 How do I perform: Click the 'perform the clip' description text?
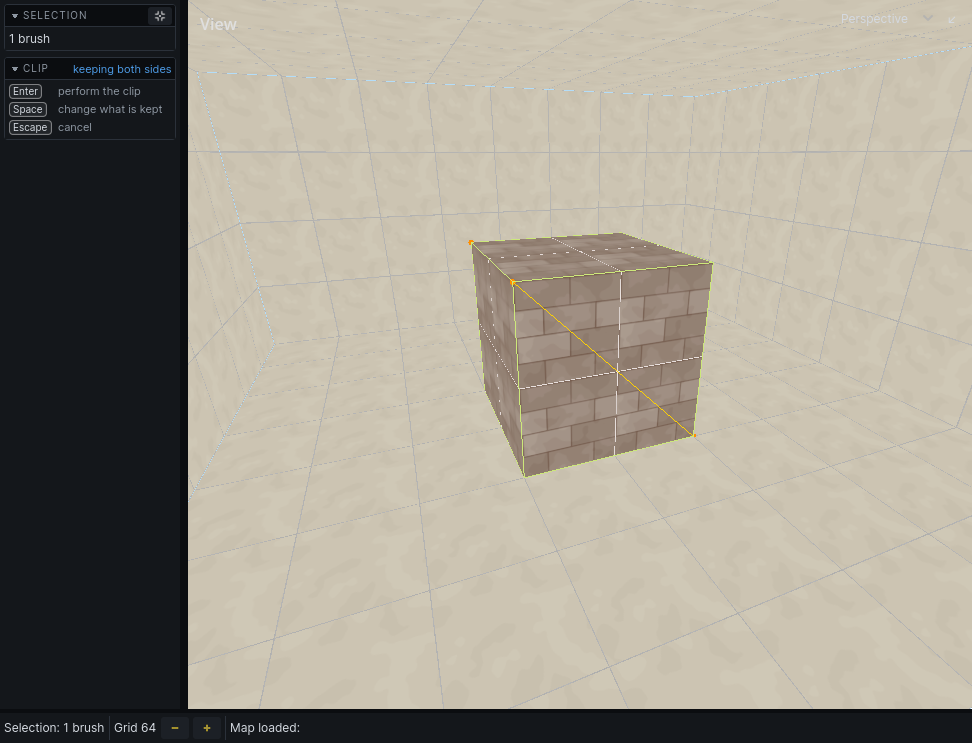(x=99, y=91)
